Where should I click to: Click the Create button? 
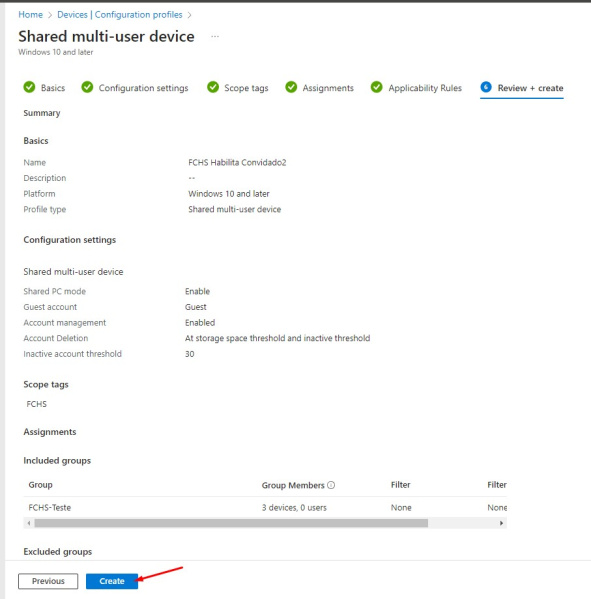[112, 581]
